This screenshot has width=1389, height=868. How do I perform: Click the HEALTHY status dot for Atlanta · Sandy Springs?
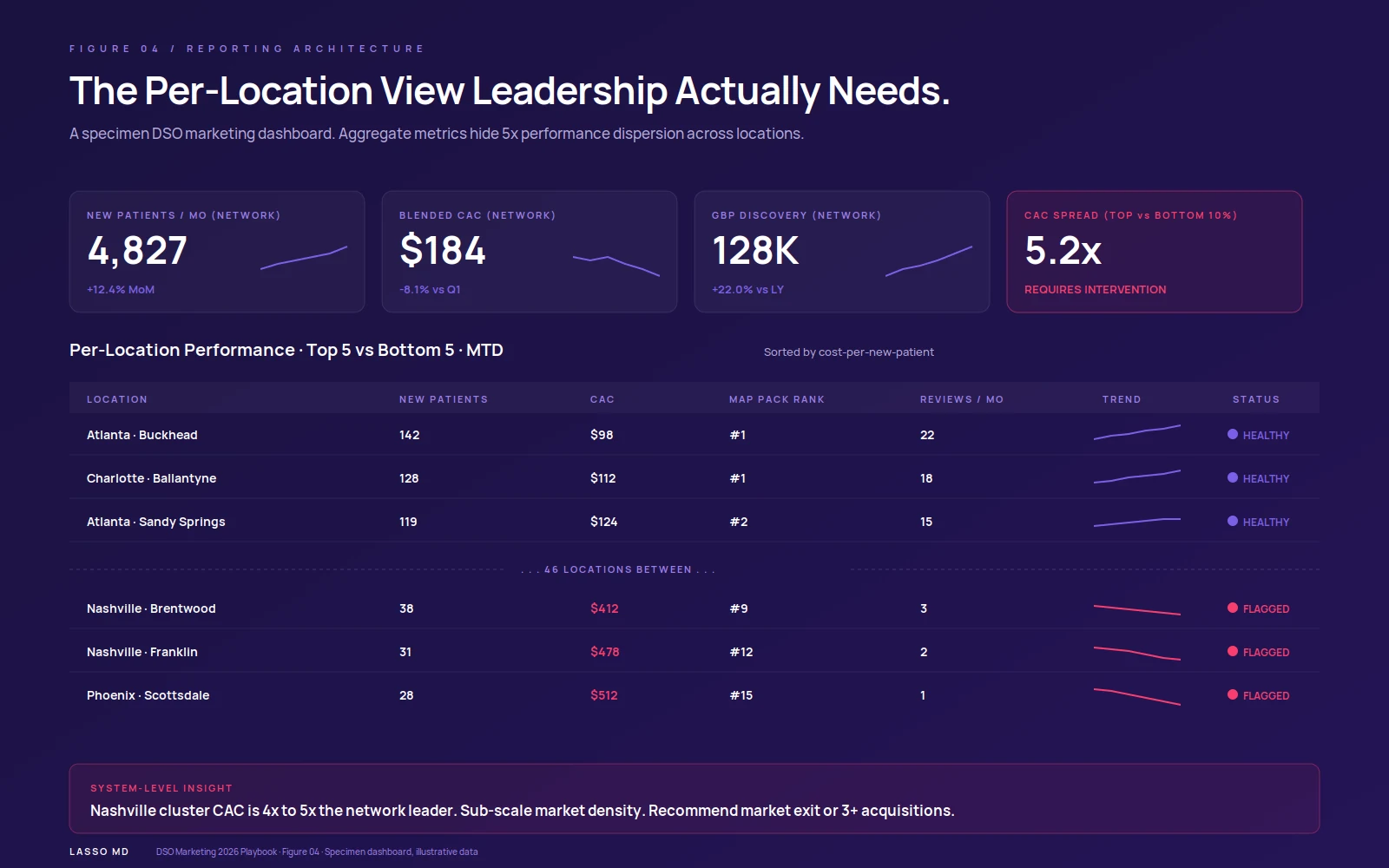[x=1233, y=521]
